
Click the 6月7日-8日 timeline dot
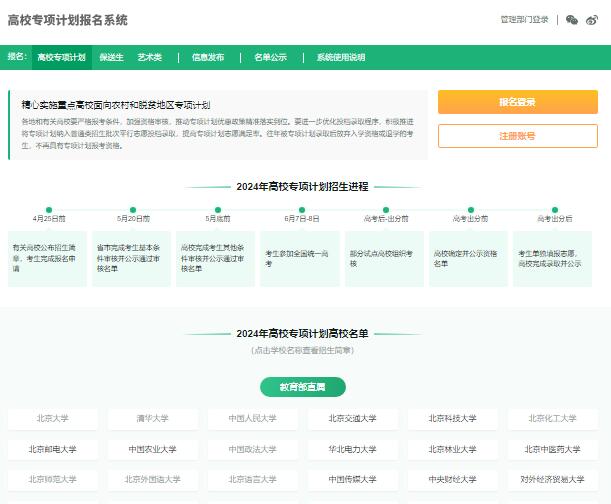pos(302,210)
